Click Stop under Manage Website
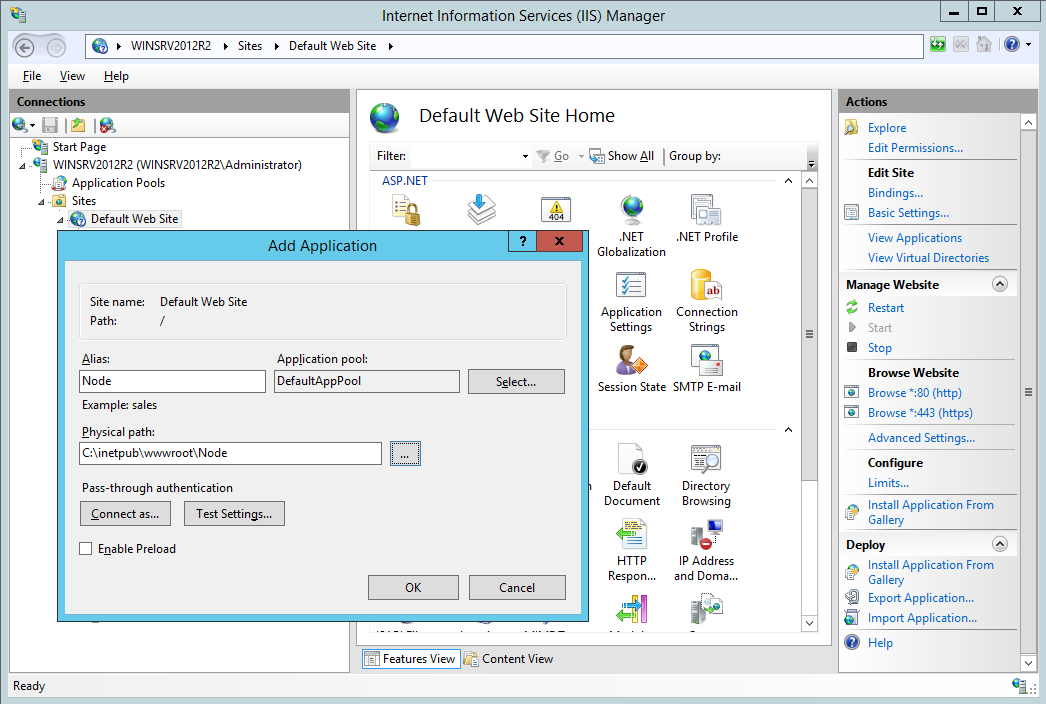Screen dimensions: 1046x704 coord(879,348)
